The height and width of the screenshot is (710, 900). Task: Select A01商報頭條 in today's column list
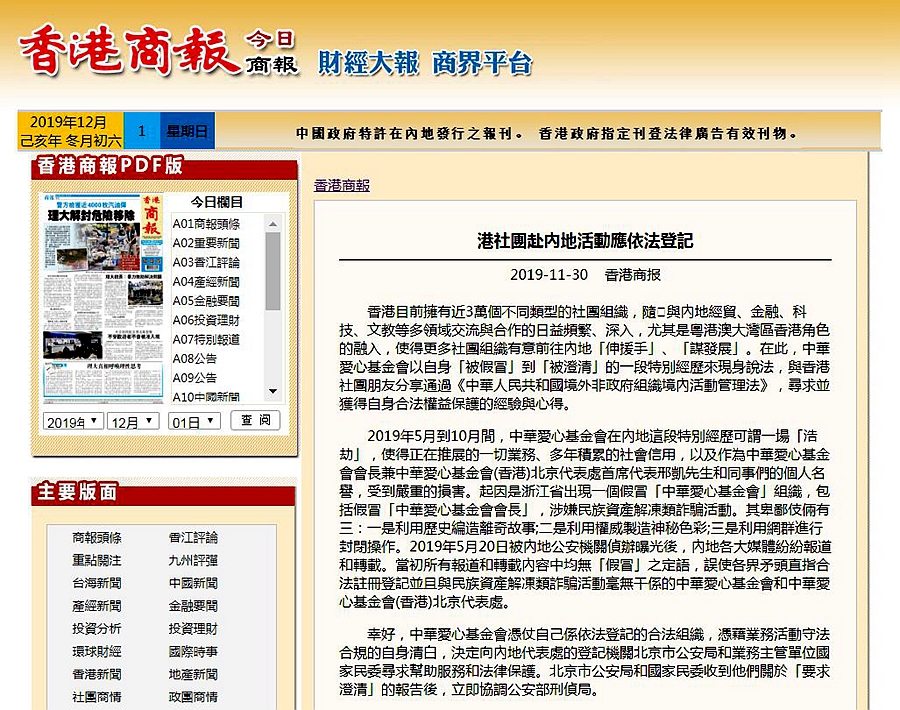(206, 224)
